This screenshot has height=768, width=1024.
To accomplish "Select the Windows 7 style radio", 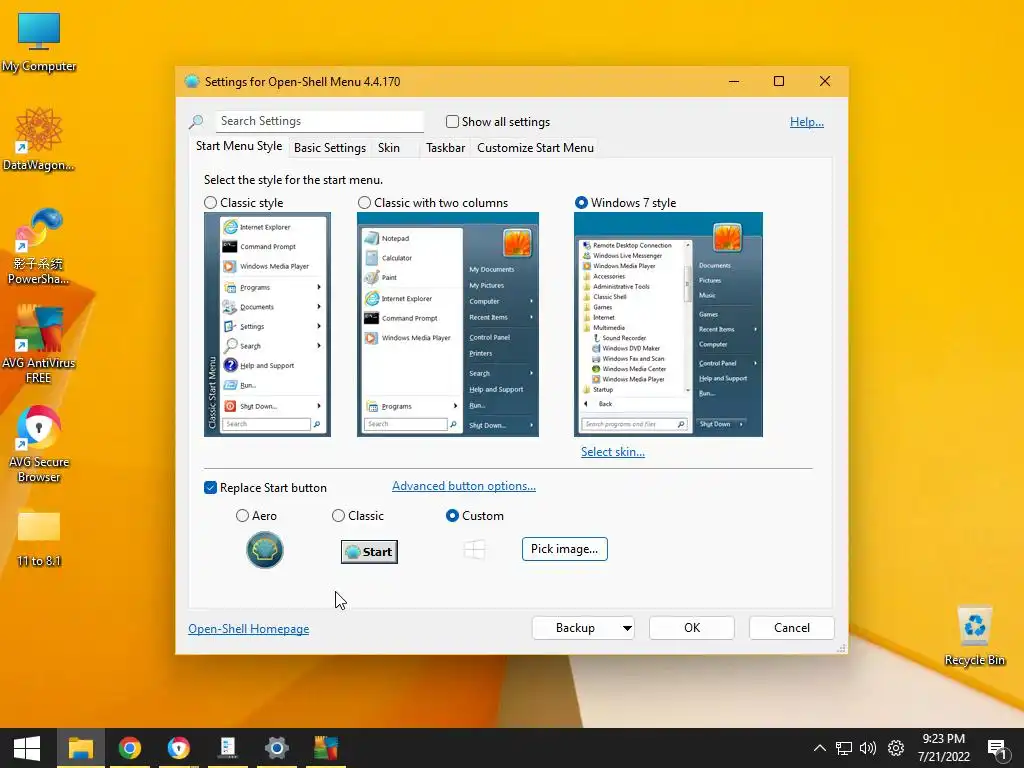I will point(581,203).
